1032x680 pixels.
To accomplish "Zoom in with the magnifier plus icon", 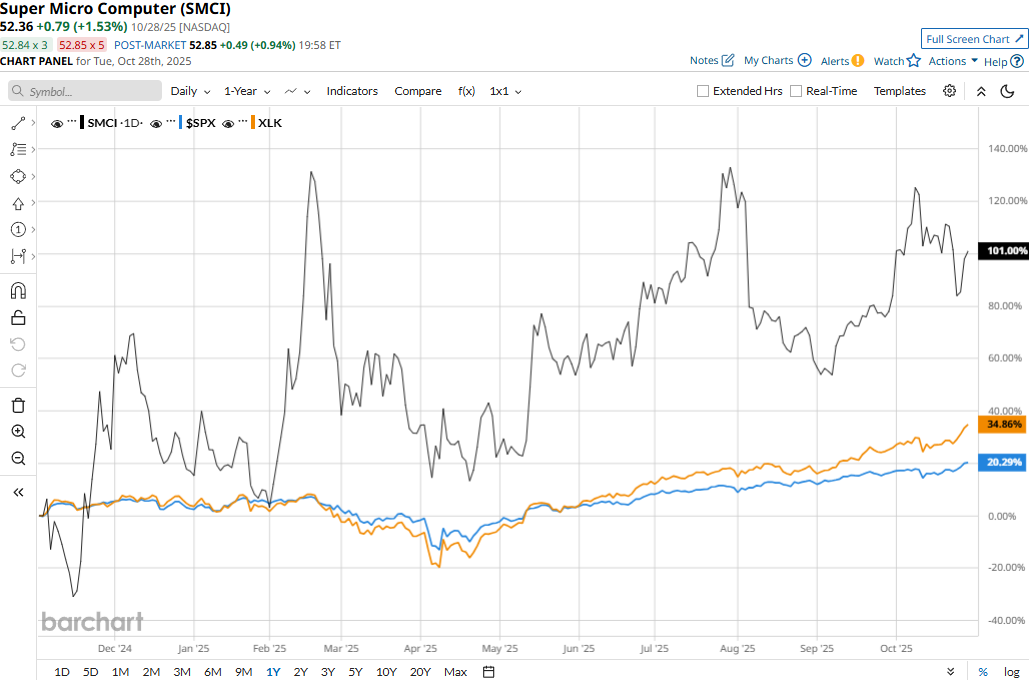I will click(17, 432).
